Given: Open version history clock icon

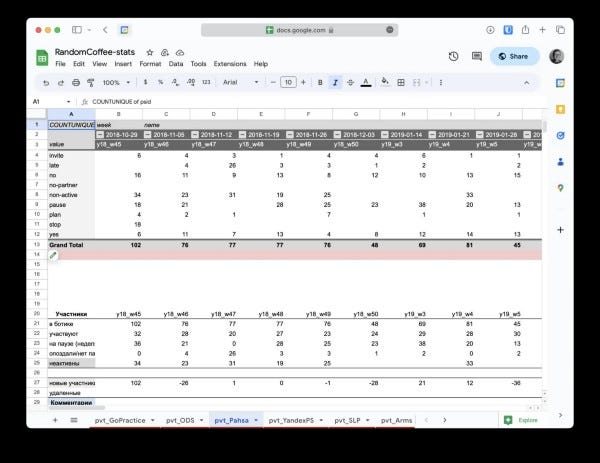Looking at the screenshot, I should [453, 56].
